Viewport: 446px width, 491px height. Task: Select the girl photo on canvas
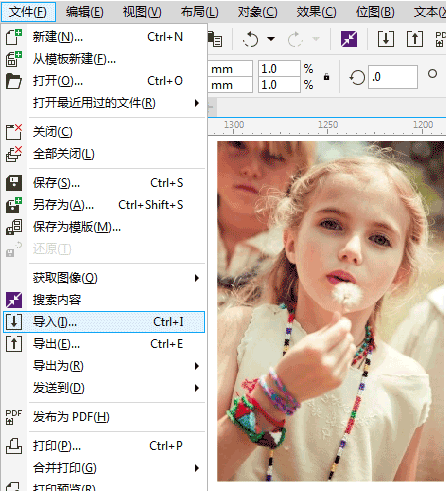click(330, 311)
